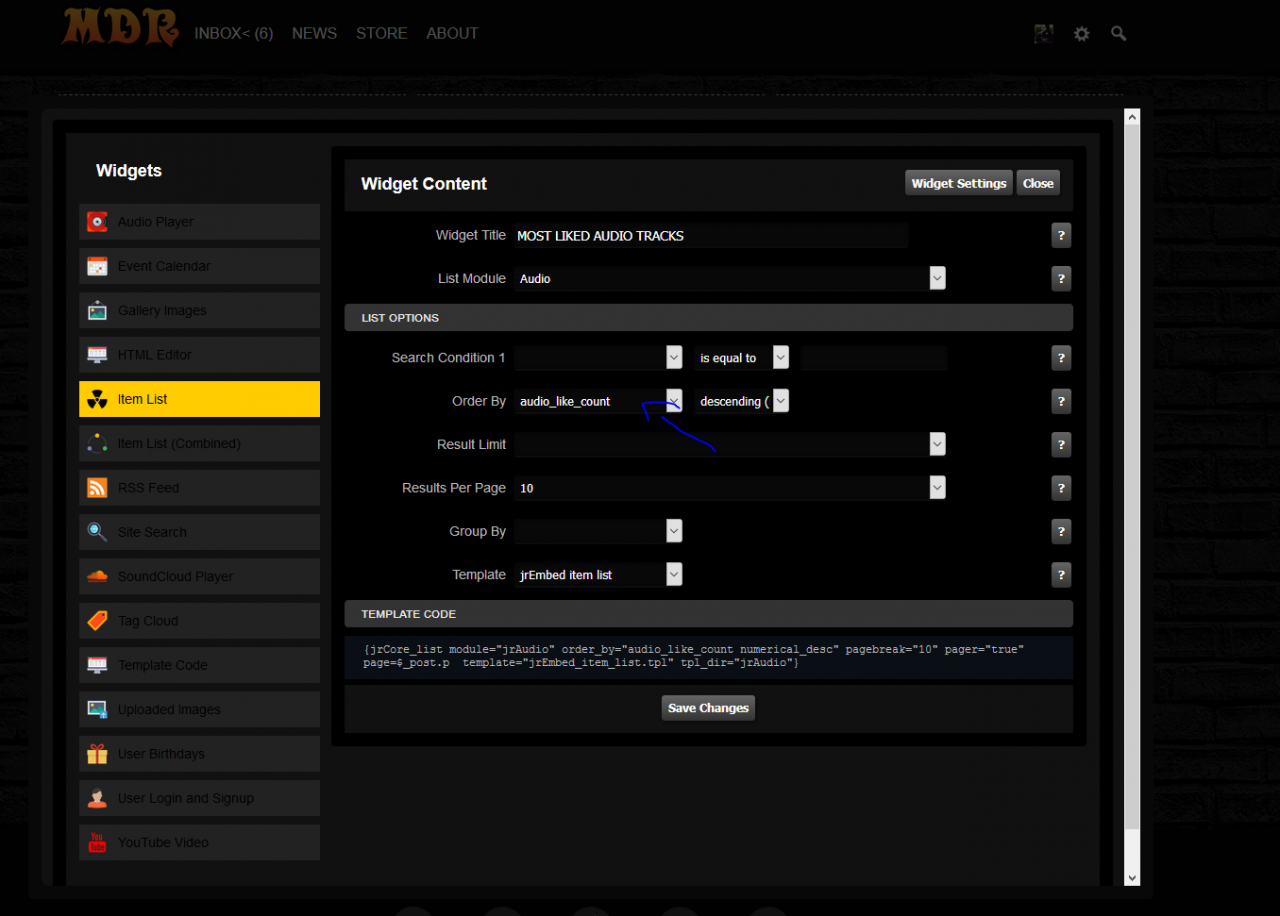Open the Tag Cloud widget icon
1280x916 pixels.
[97, 621]
